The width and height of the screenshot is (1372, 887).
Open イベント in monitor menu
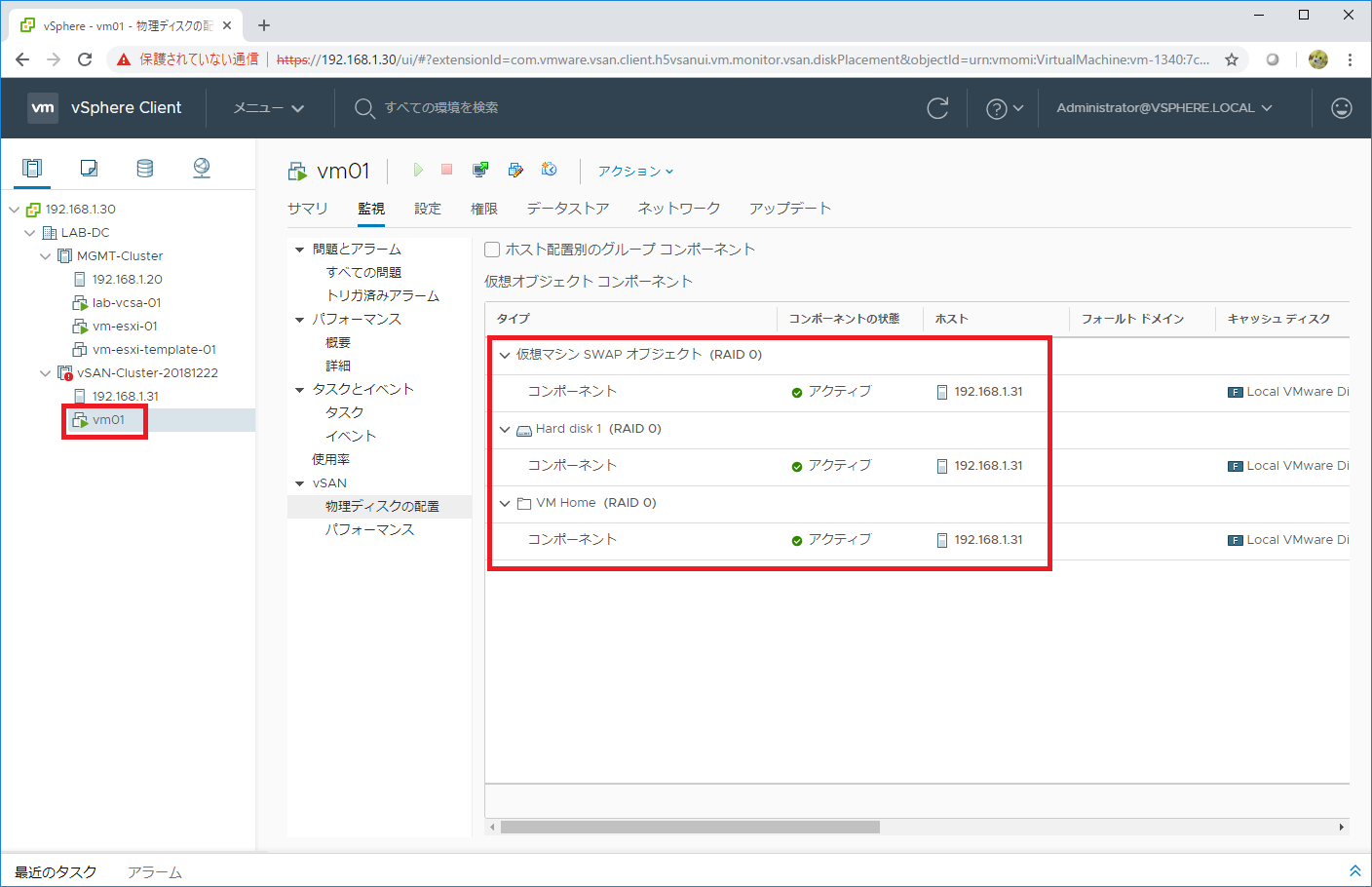tap(351, 437)
